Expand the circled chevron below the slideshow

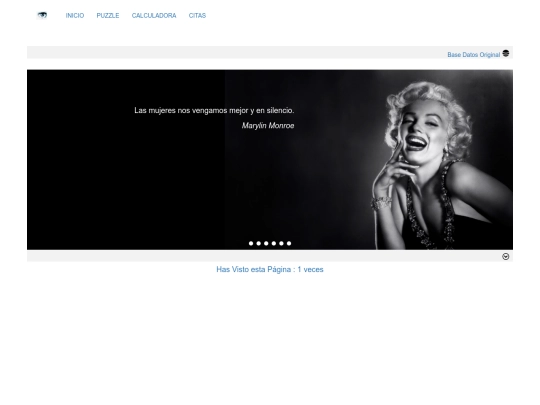click(x=506, y=257)
